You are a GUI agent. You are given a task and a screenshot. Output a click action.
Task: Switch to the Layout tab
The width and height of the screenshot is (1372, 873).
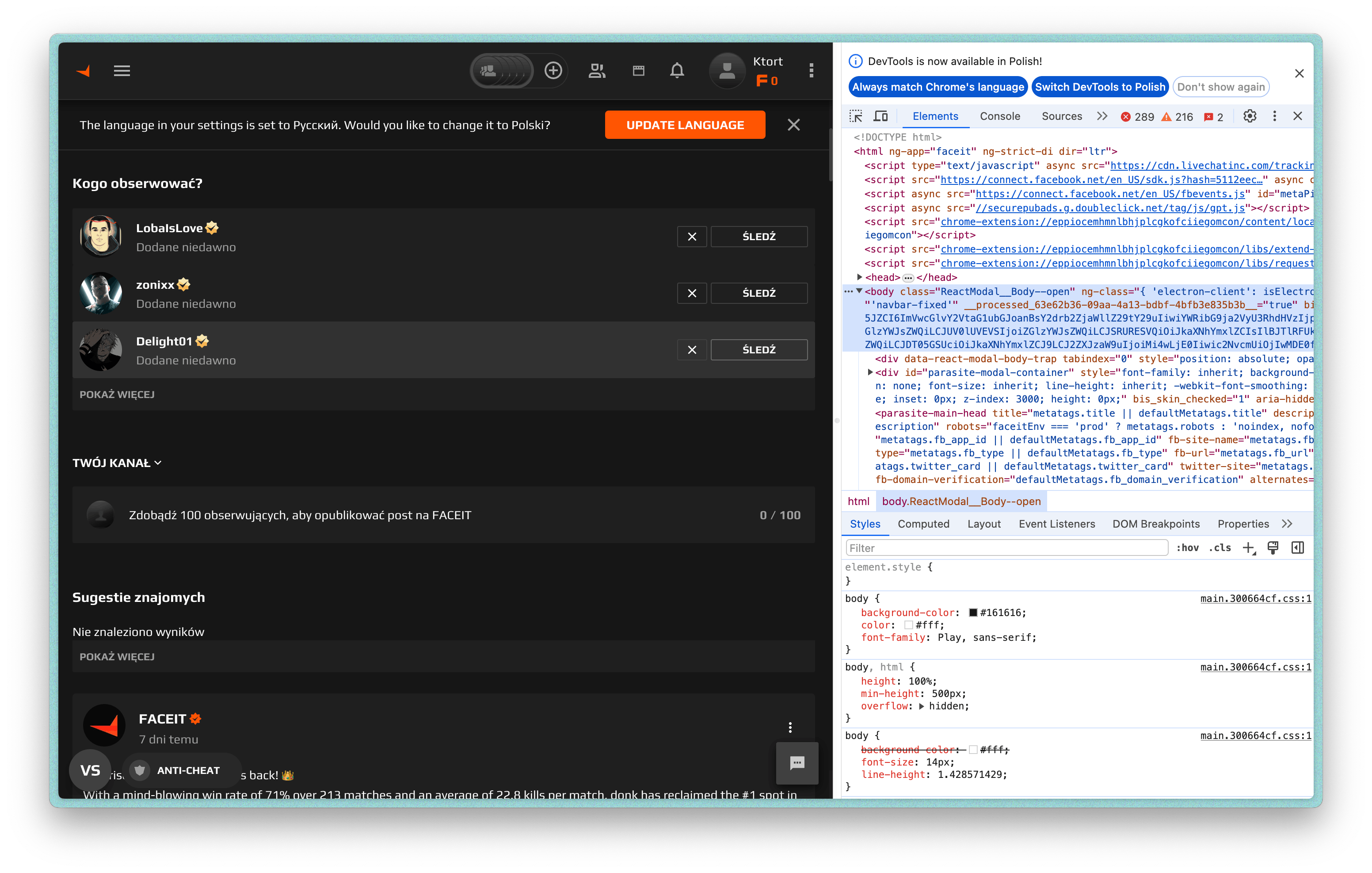pyautogui.click(x=984, y=524)
